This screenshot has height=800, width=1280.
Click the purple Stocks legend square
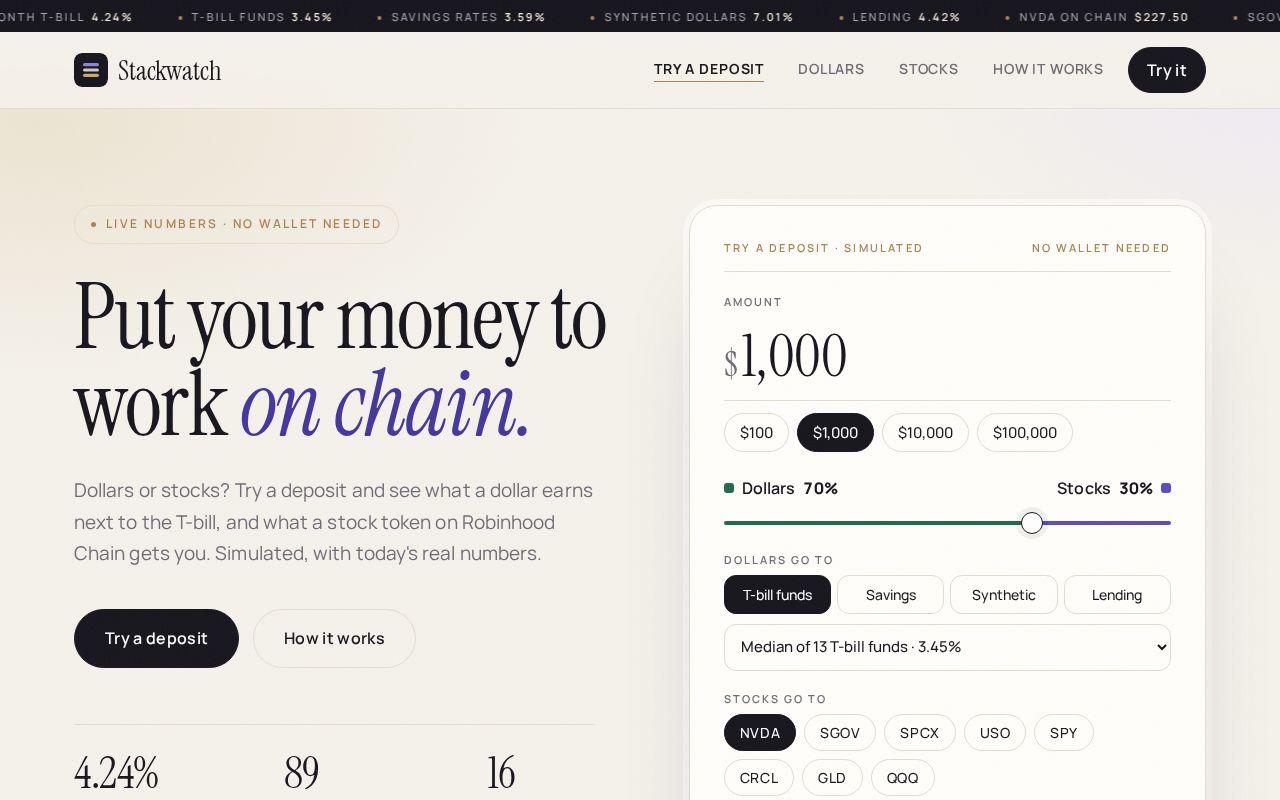[x=1166, y=488]
